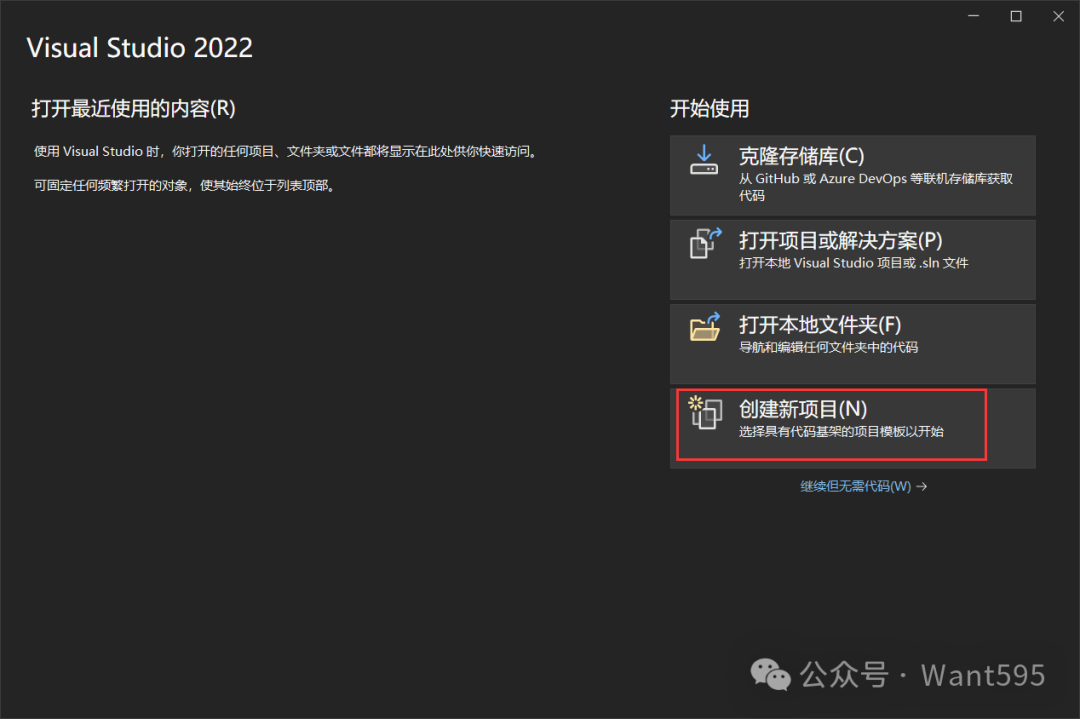Minimize the Visual Studio window

coord(973,16)
